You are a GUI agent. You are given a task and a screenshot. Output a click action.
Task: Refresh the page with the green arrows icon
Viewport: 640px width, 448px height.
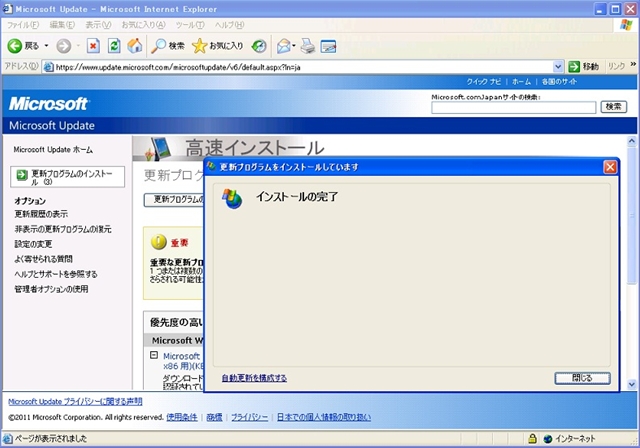114,46
